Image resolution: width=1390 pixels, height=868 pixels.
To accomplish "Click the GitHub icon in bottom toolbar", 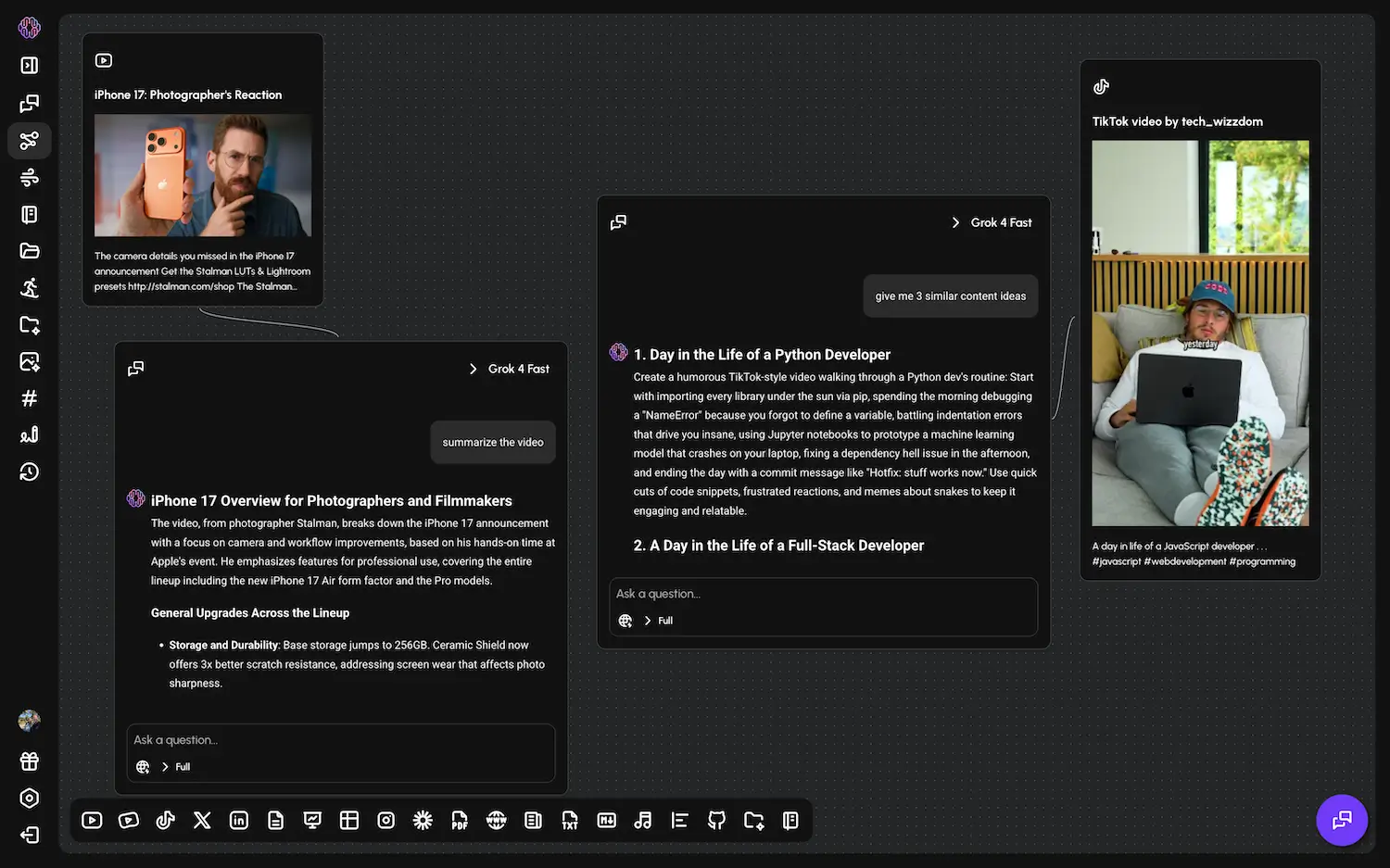I will pos(716,820).
